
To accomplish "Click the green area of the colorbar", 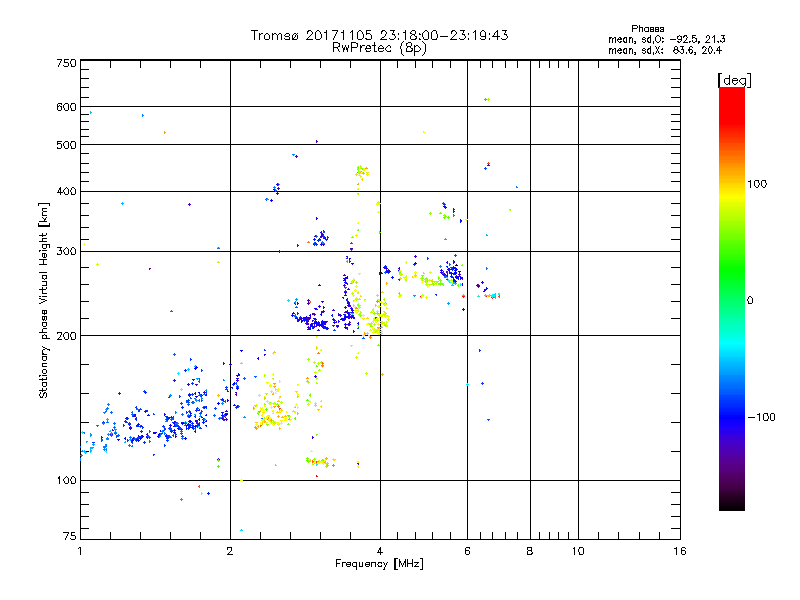I will tap(732, 270).
